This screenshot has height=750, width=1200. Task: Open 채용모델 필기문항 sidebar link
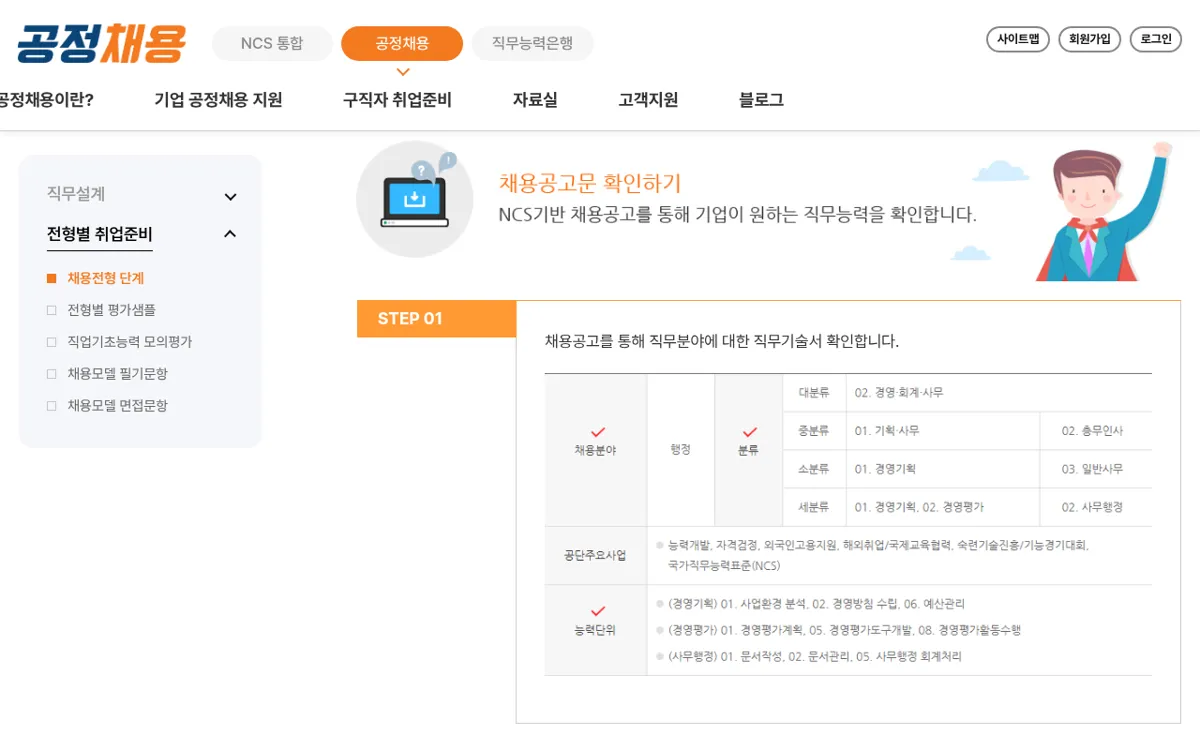coord(117,374)
